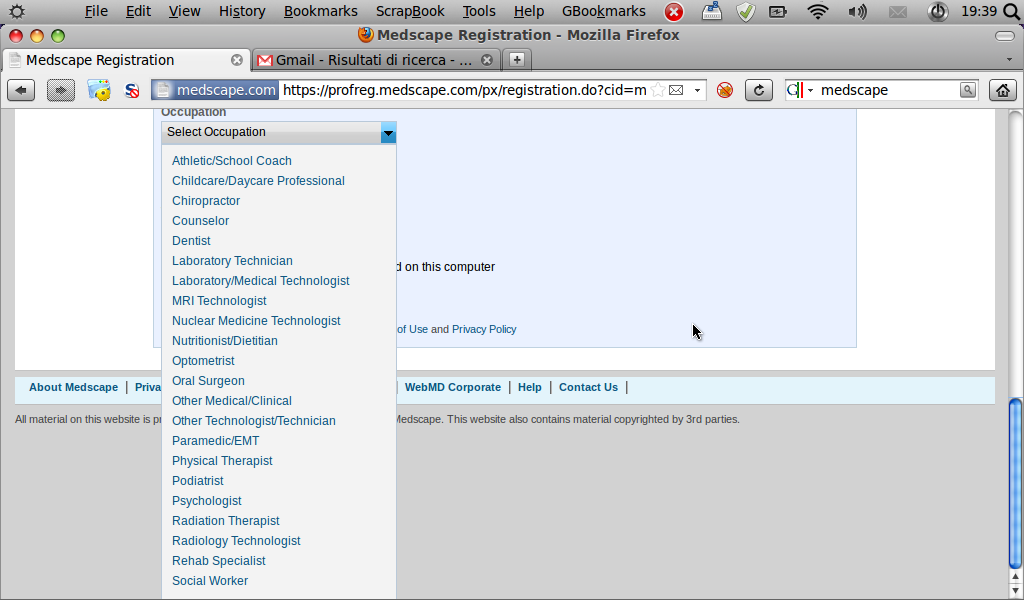Select Dentist from the occupation list
This screenshot has height=600, width=1024.
(x=191, y=241)
